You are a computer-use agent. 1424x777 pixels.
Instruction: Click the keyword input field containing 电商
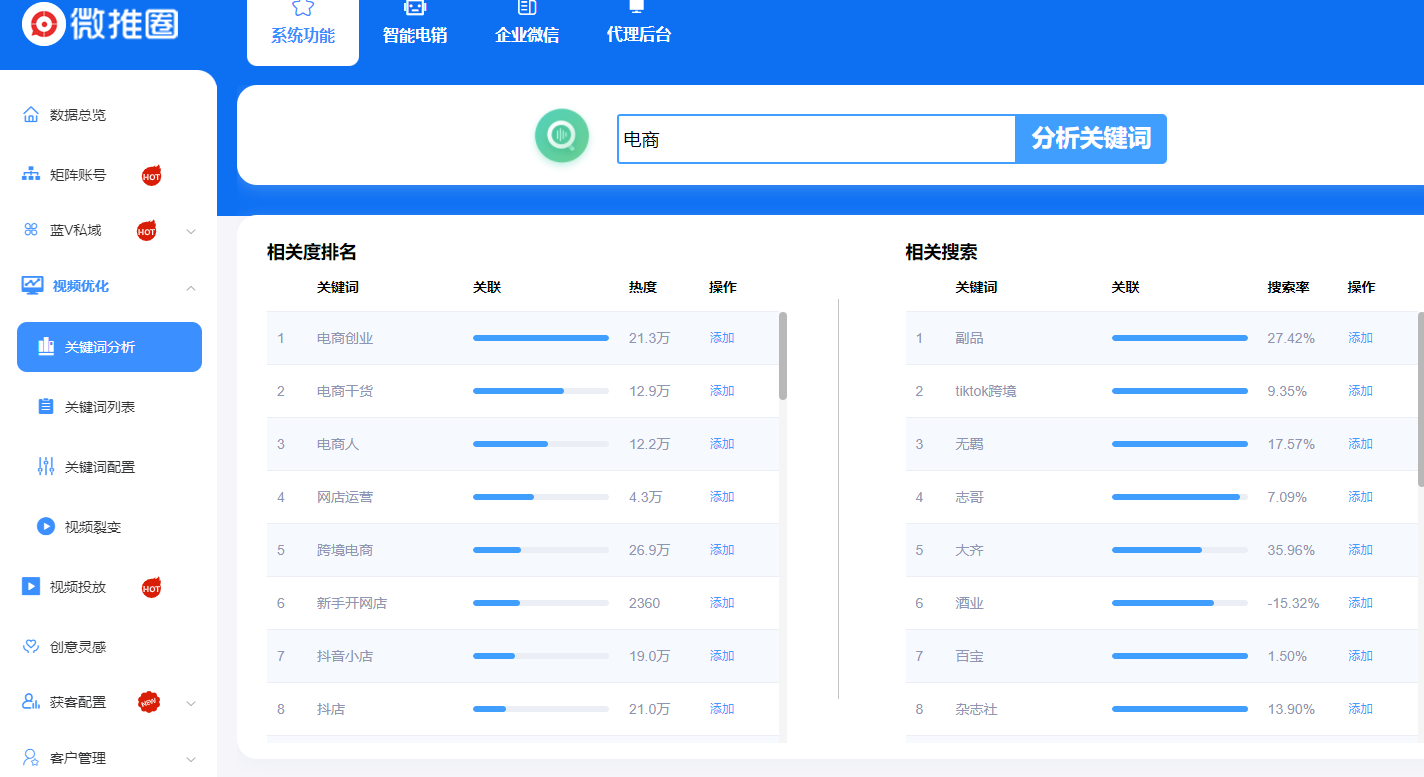click(x=816, y=139)
